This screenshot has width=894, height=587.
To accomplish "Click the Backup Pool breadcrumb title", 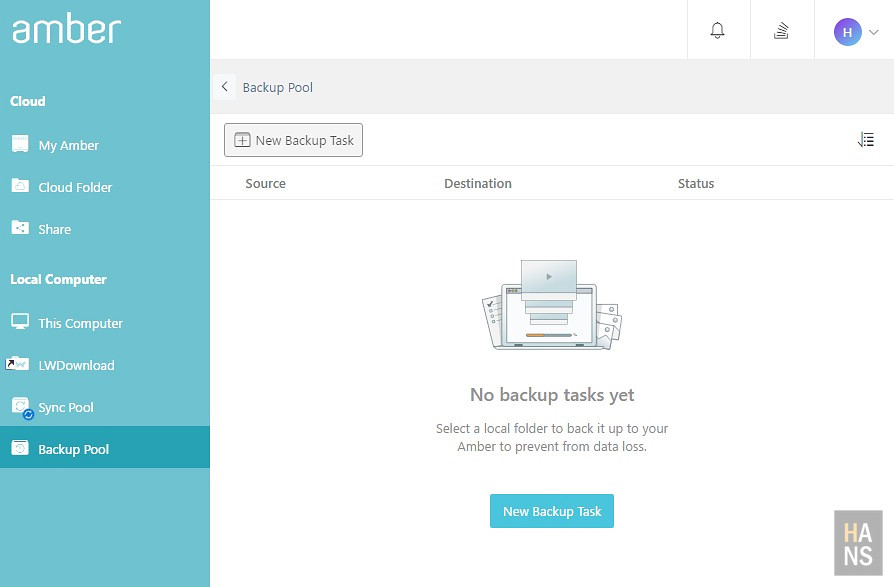I will point(278,87).
